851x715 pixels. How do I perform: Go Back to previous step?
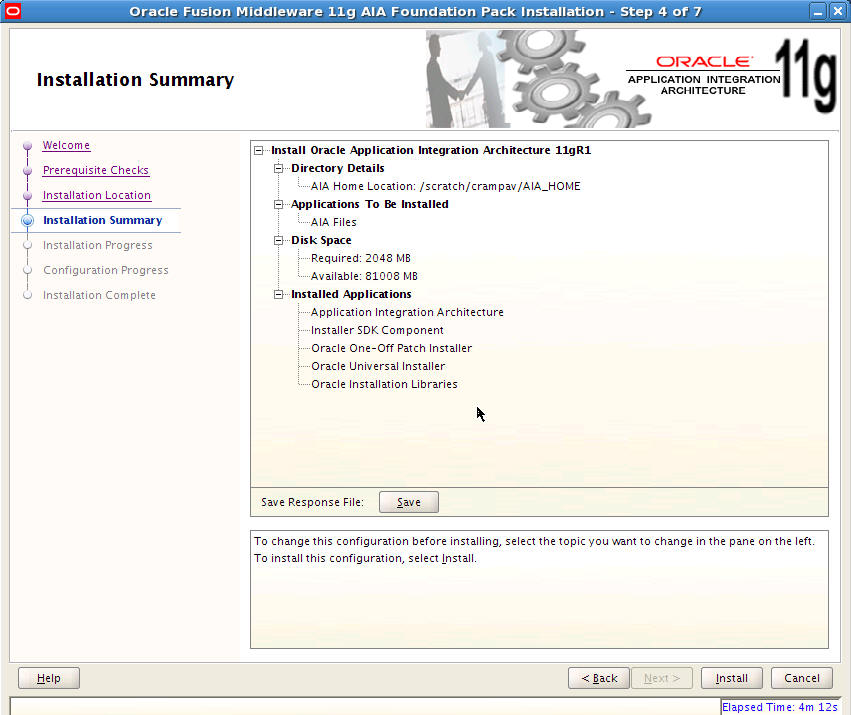coord(599,678)
